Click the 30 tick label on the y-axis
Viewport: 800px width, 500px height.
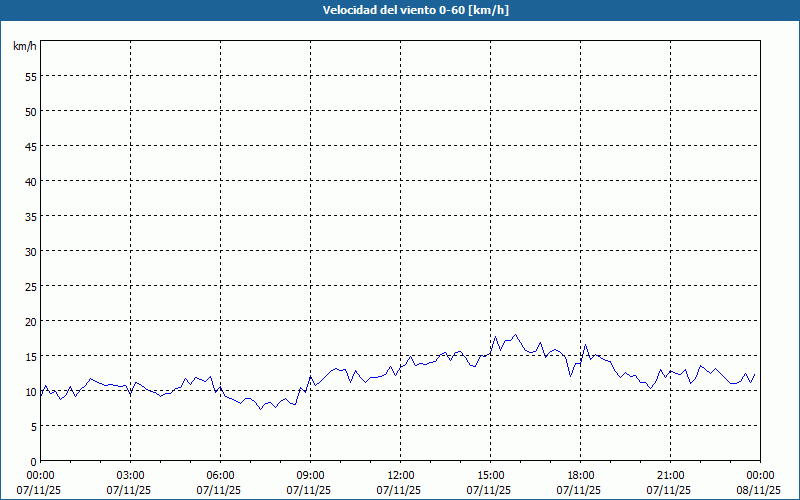tap(31, 251)
